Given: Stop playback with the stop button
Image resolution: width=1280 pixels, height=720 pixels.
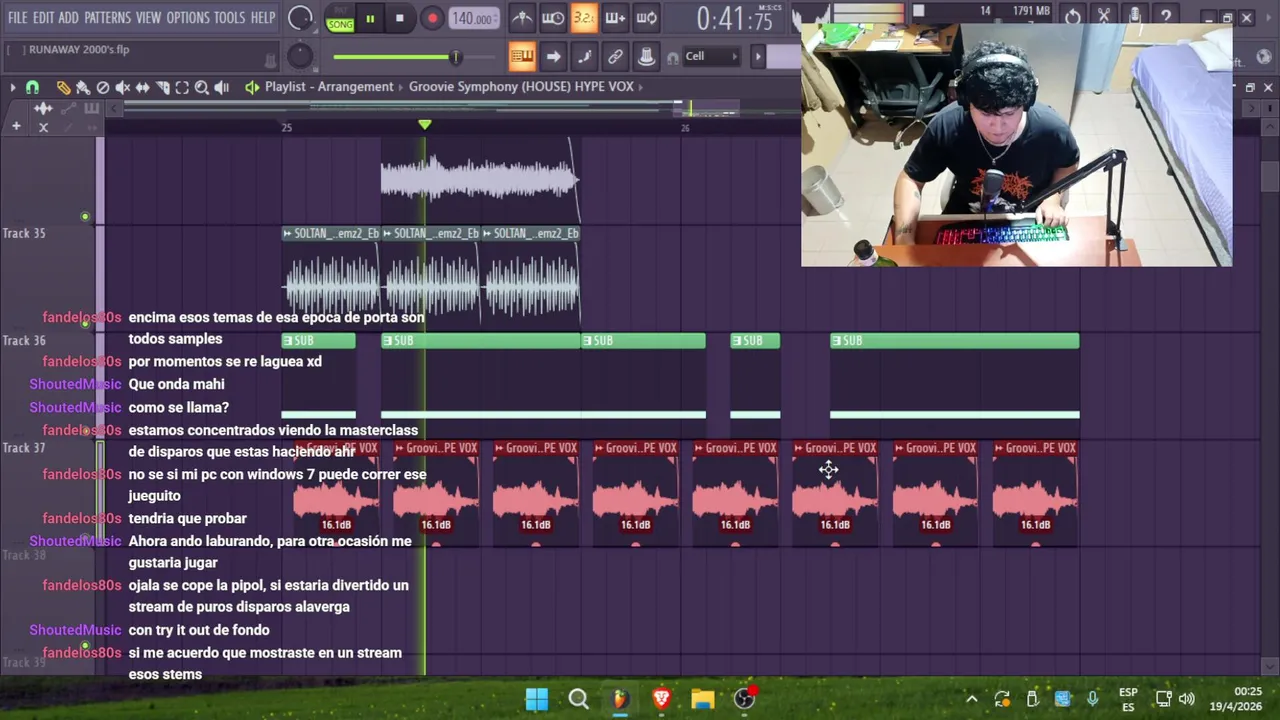Looking at the screenshot, I should [399, 18].
